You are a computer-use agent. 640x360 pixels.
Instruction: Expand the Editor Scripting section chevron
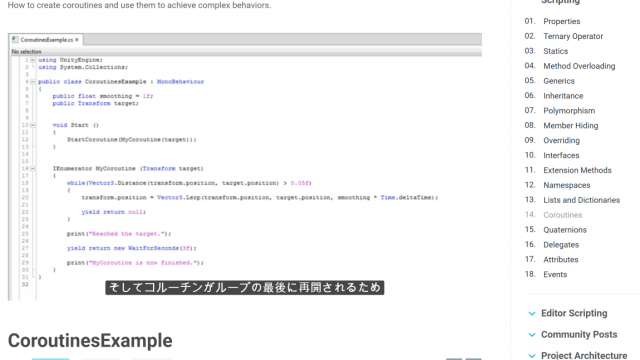531,313
